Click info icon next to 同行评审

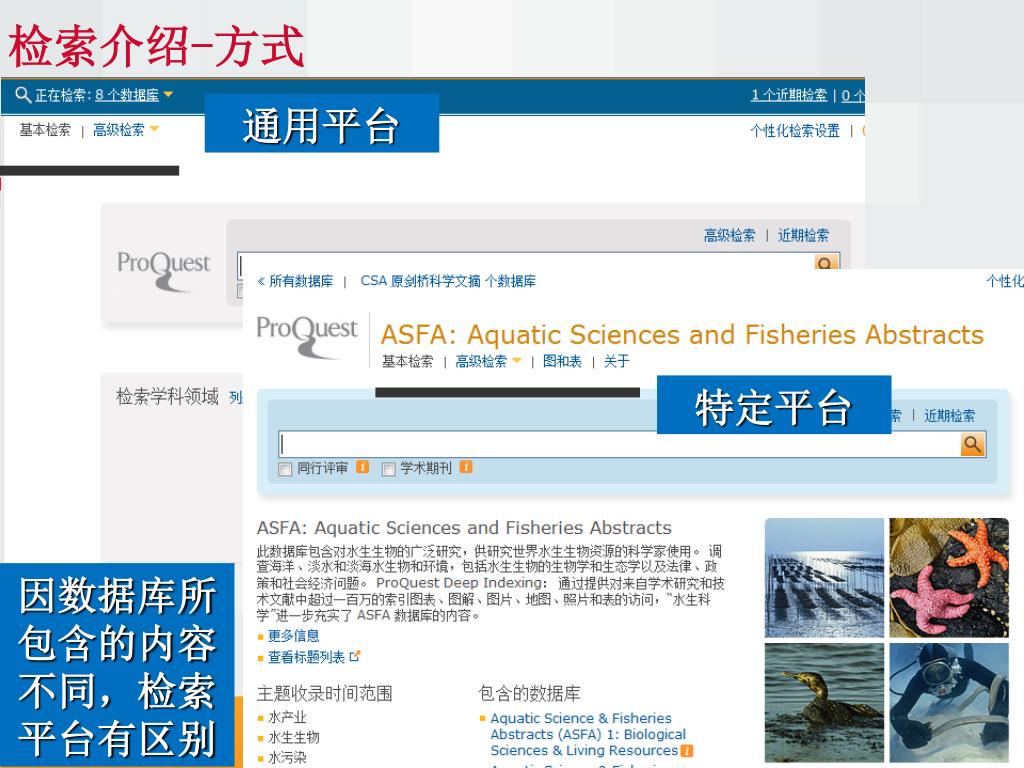point(362,467)
